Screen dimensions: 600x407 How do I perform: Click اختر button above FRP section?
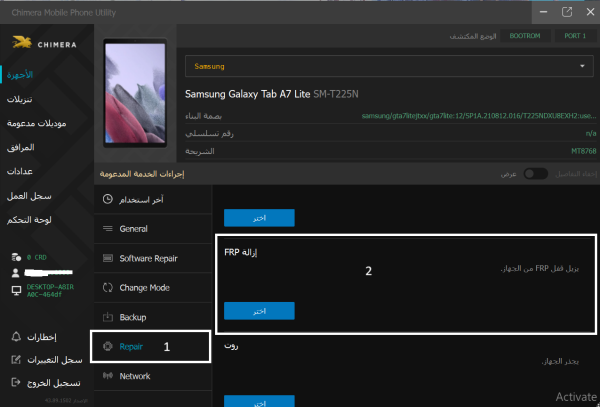[x=259, y=218]
